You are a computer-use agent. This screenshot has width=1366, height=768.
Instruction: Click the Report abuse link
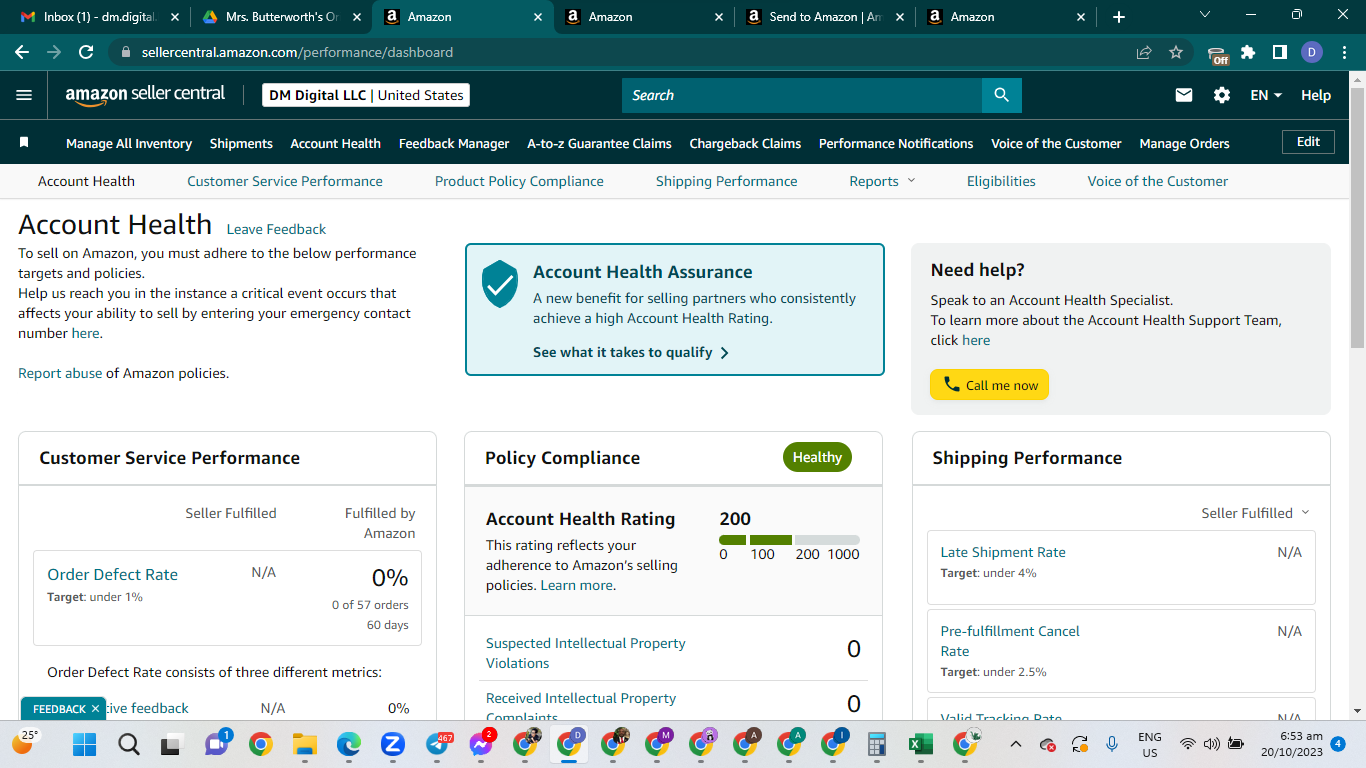[60, 373]
